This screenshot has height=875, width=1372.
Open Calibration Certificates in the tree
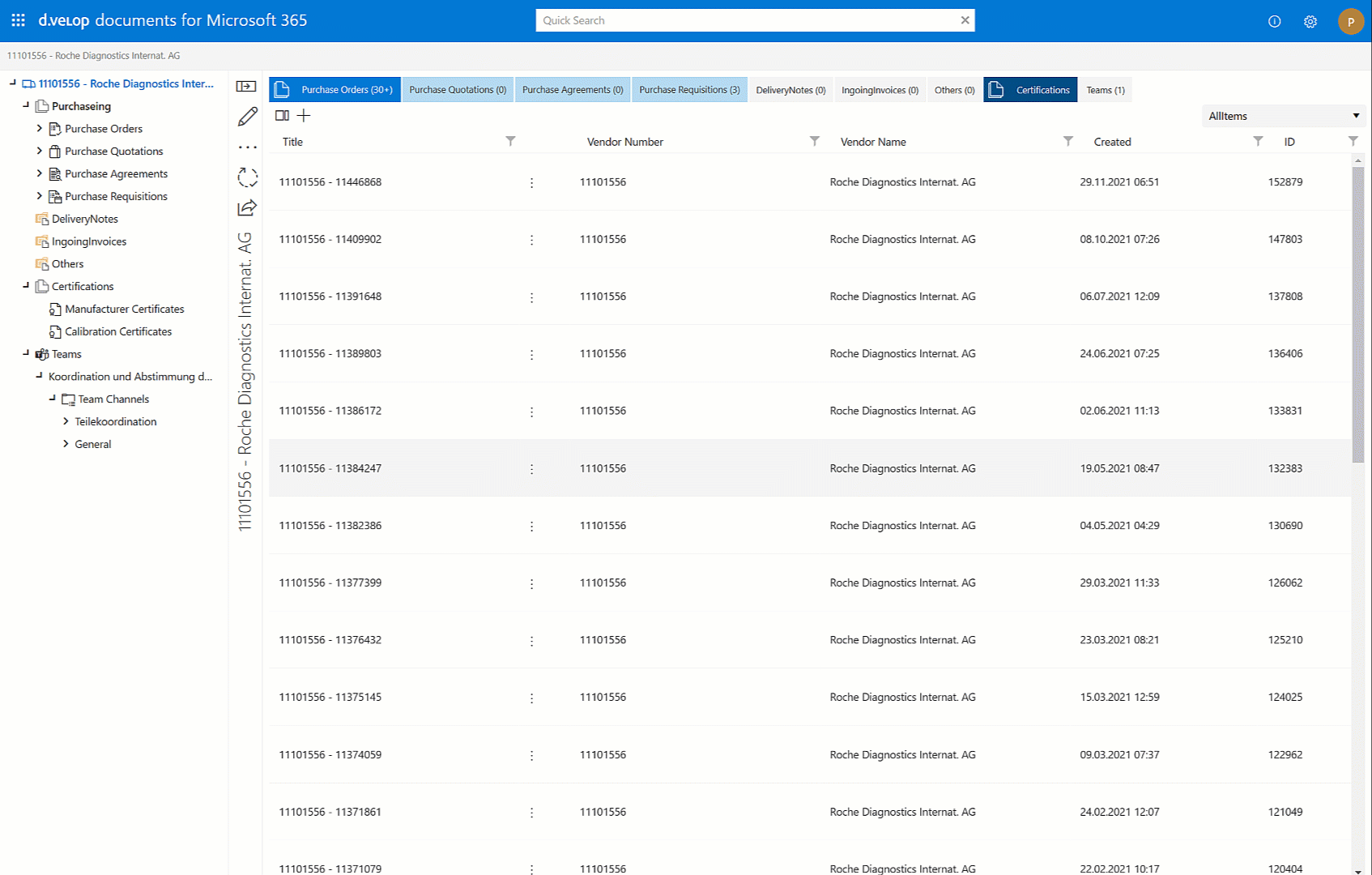[x=118, y=331]
